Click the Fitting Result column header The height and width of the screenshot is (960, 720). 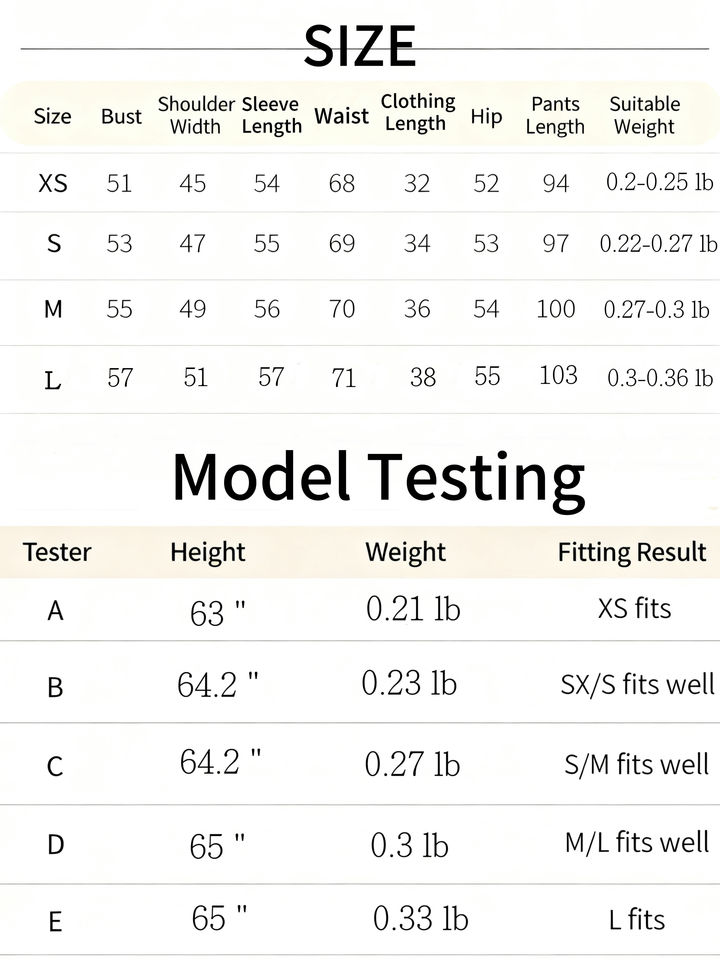632,552
